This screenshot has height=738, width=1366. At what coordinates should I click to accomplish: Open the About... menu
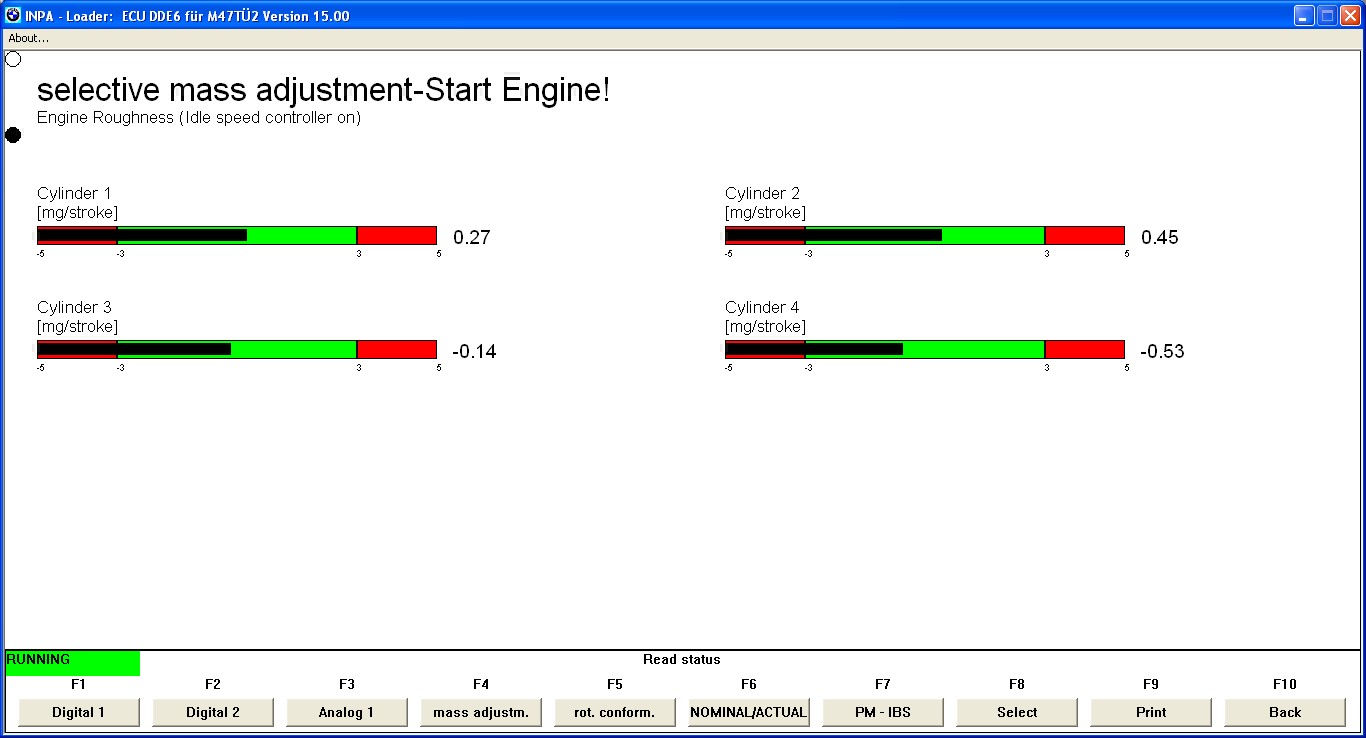[28, 38]
